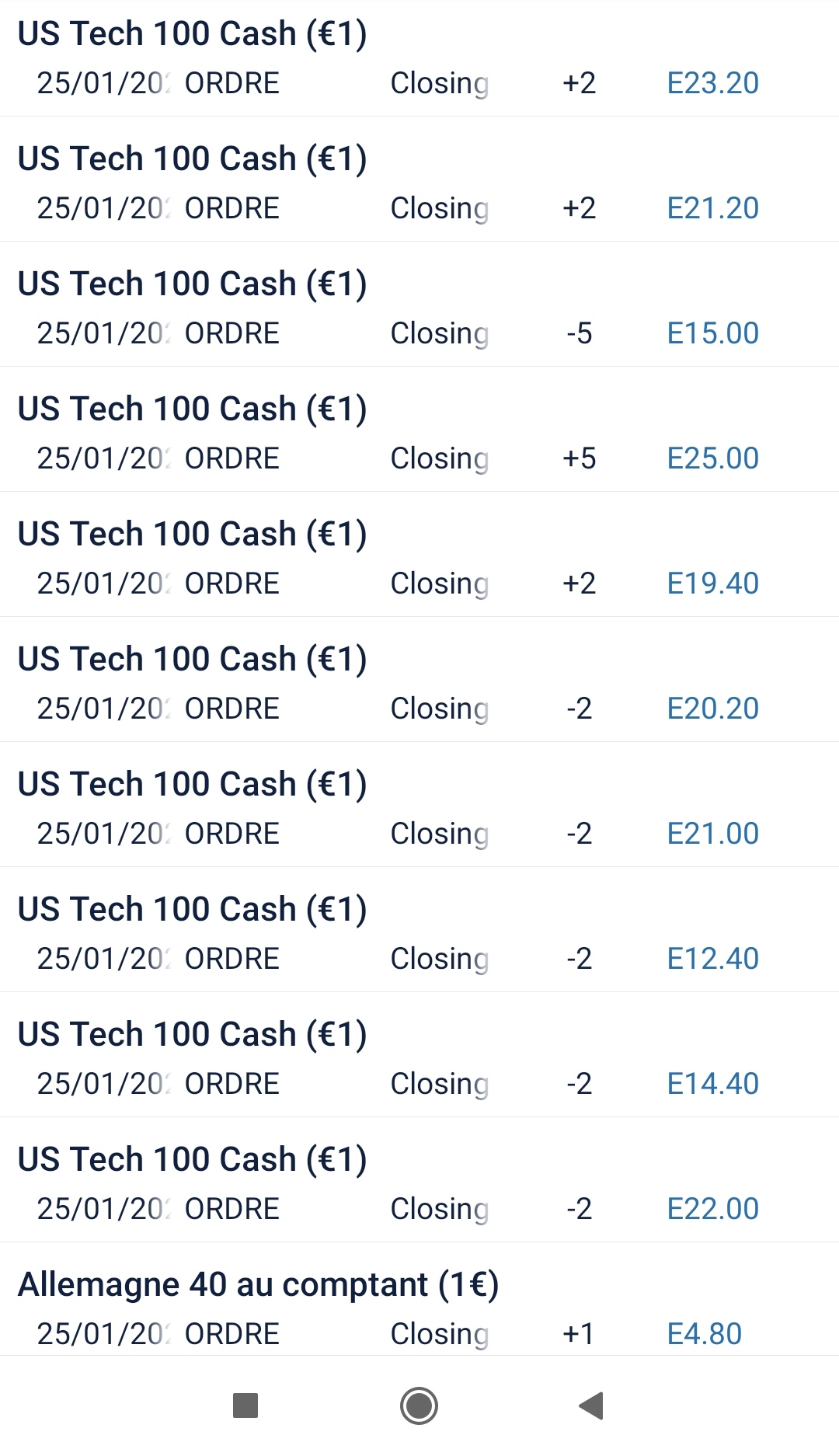Tap the Android home circle icon
Viewport: 839px width, 1456px height.
click(x=419, y=1405)
